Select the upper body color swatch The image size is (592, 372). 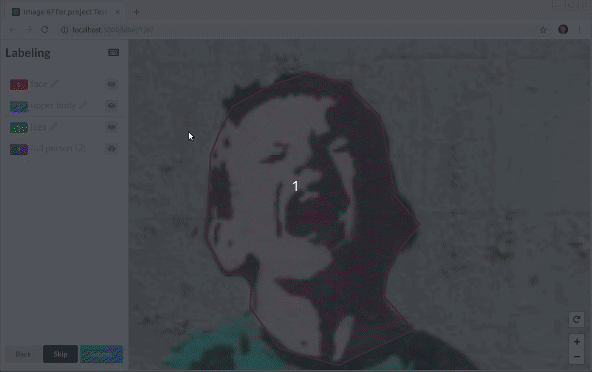click(x=19, y=106)
